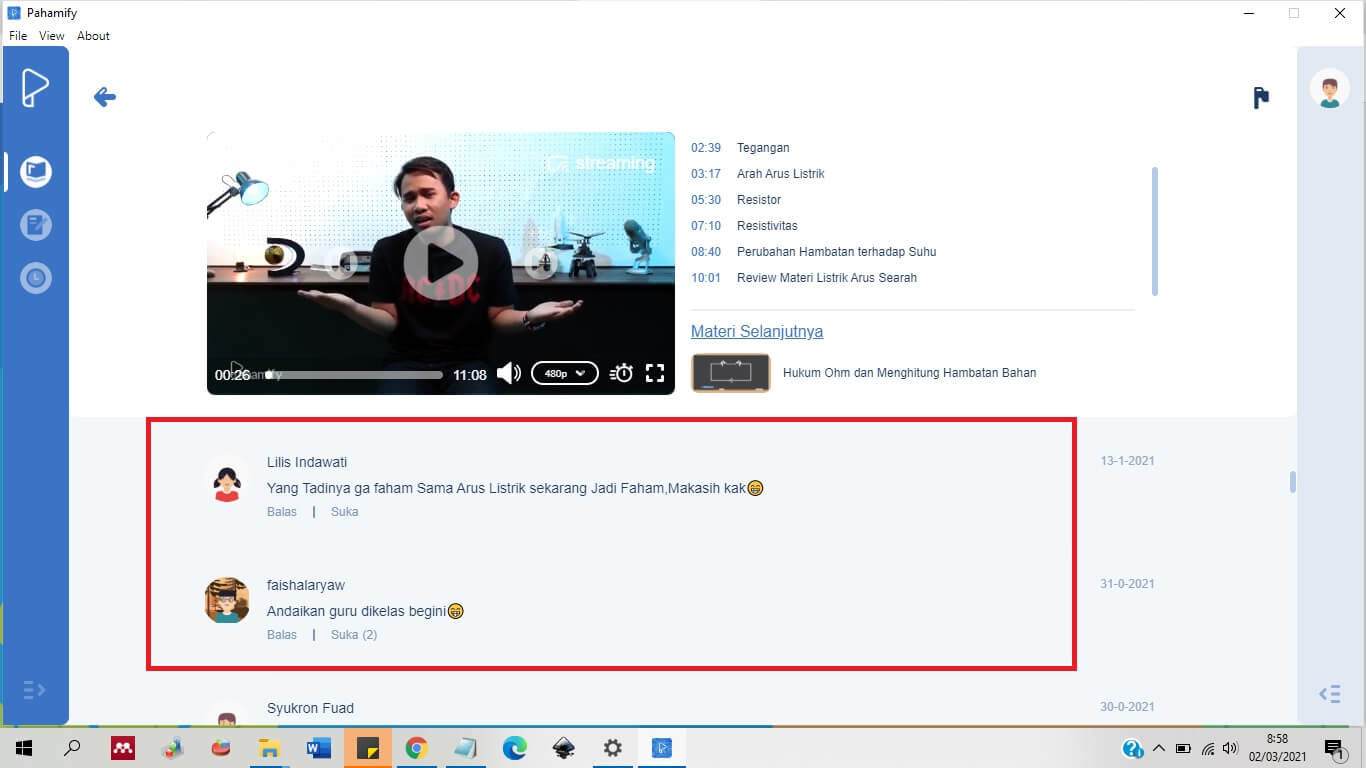Mute the video with the speaker icon
Viewport: 1366px width, 768px height.
tap(509, 374)
